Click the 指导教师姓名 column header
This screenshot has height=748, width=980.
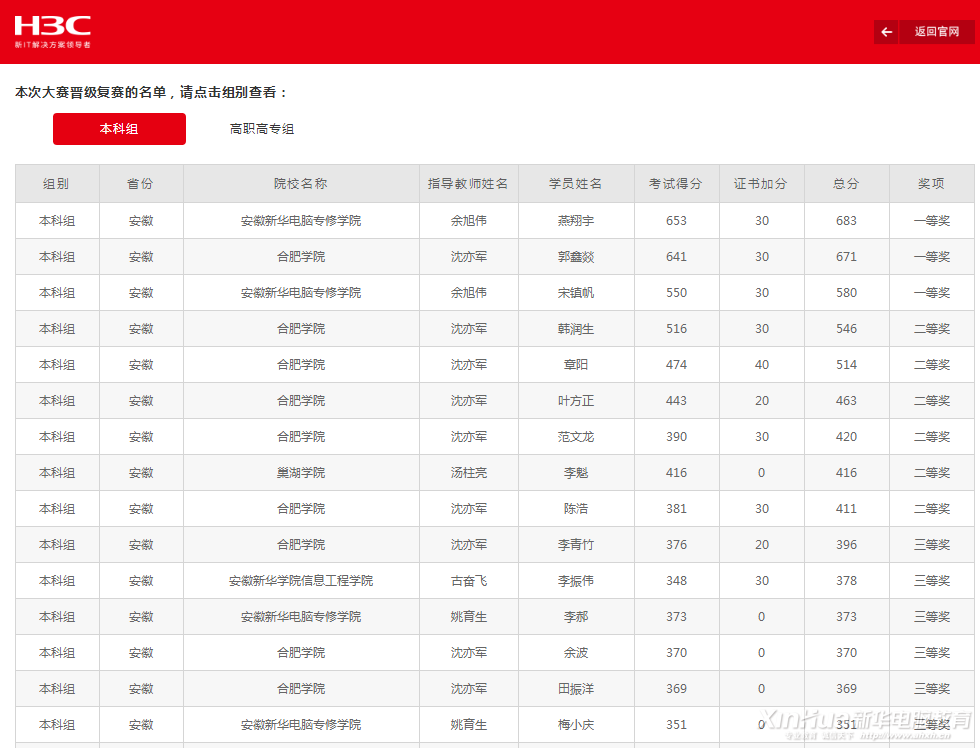point(468,184)
